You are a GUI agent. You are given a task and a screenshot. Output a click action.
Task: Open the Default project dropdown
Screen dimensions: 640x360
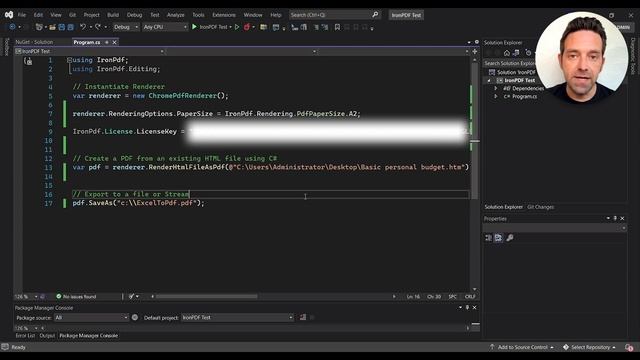click(238, 318)
